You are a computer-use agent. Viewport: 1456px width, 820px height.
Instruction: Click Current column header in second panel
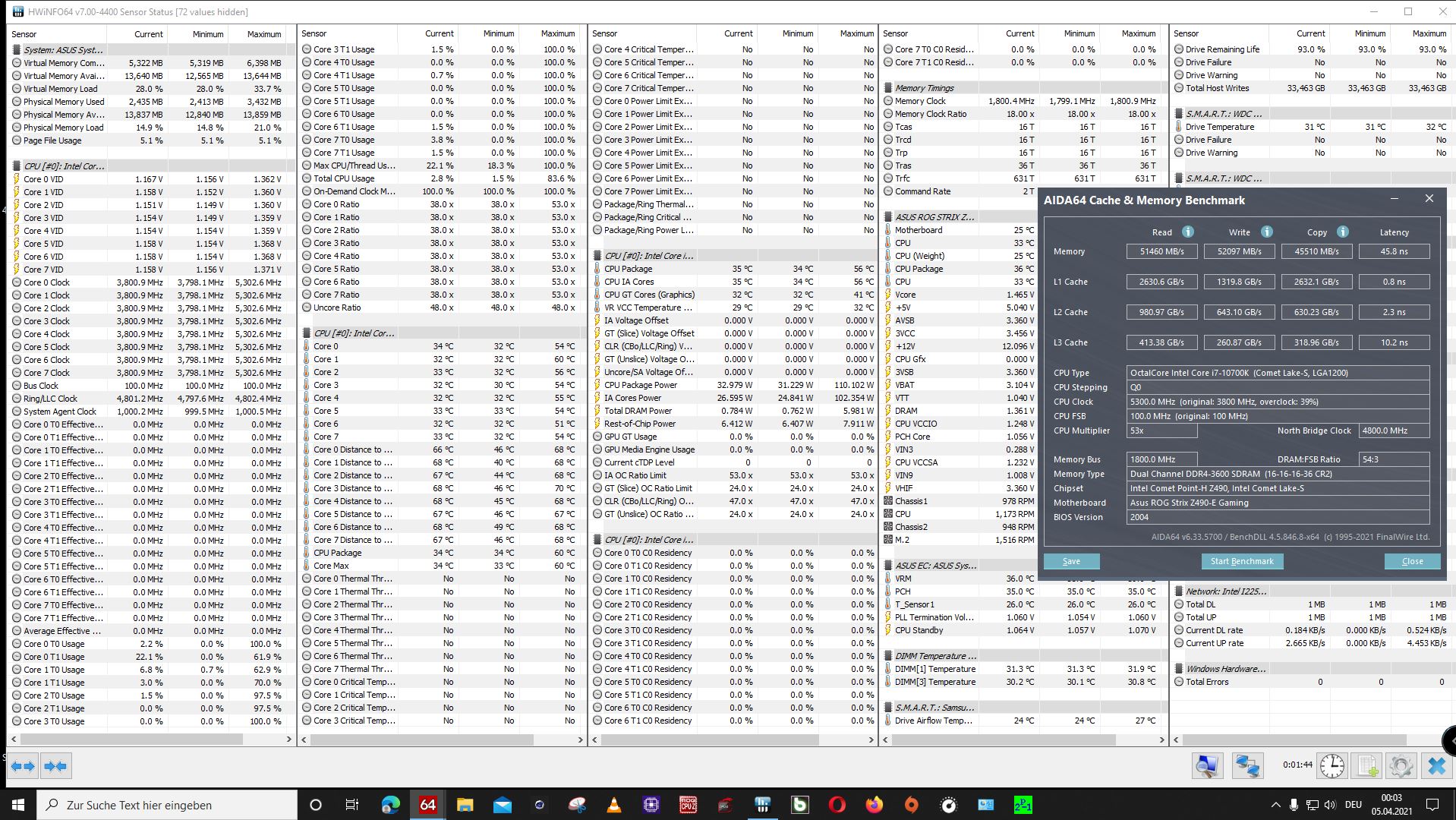tap(428, 34)
